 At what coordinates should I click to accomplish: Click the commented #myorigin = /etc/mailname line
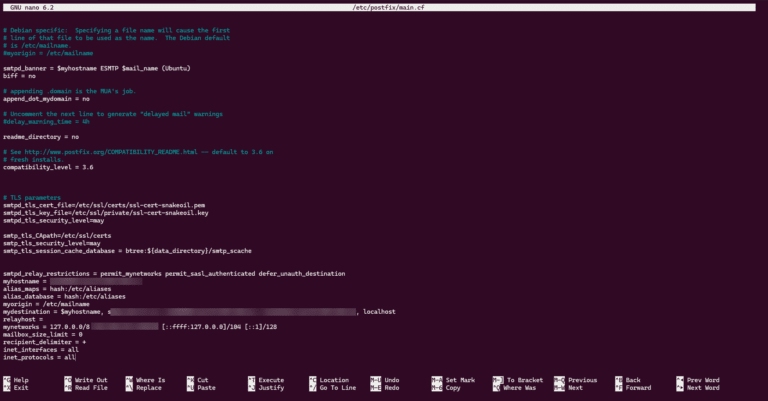[x=48, y=53]
